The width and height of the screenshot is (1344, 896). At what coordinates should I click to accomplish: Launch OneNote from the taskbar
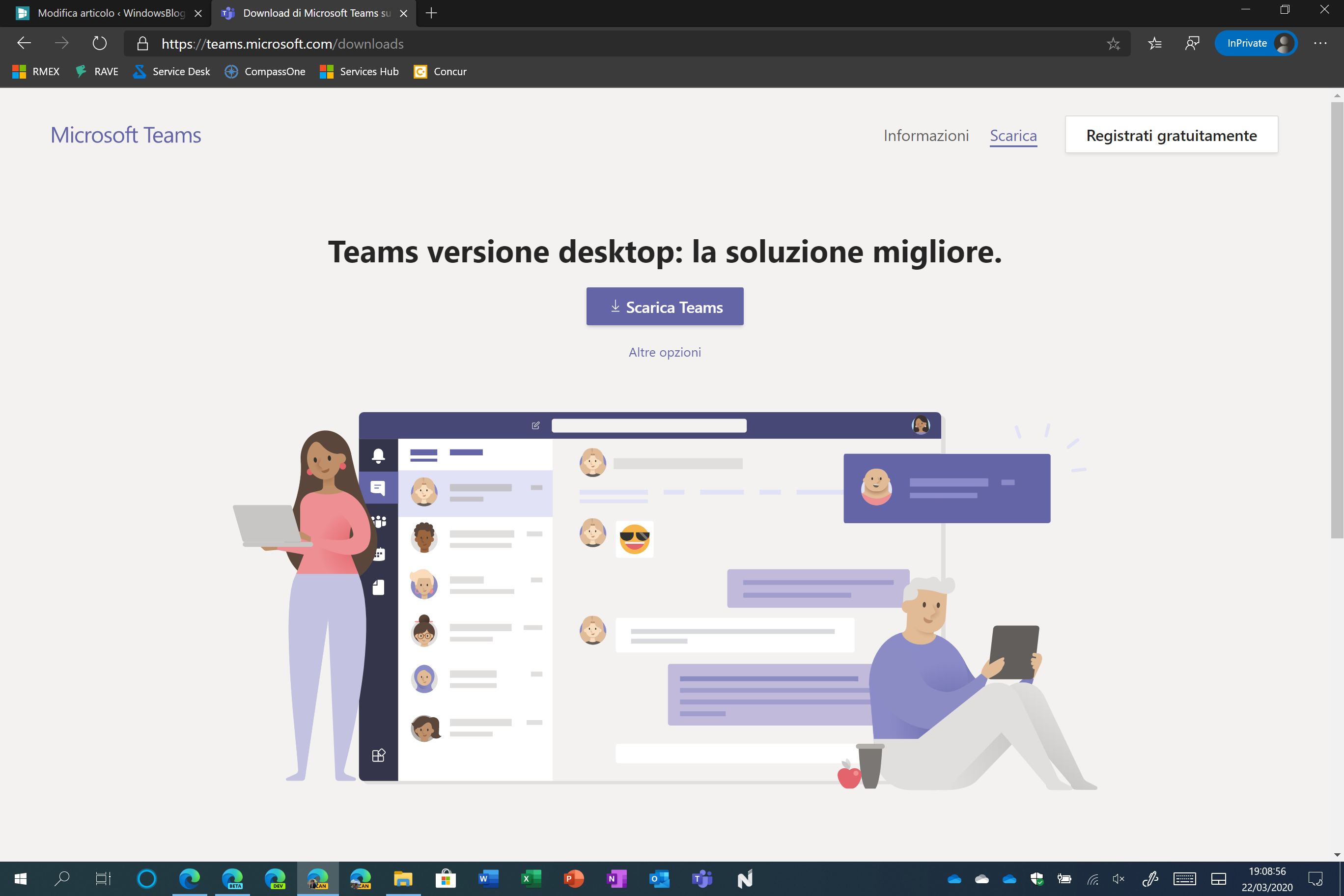coord(616,879)
